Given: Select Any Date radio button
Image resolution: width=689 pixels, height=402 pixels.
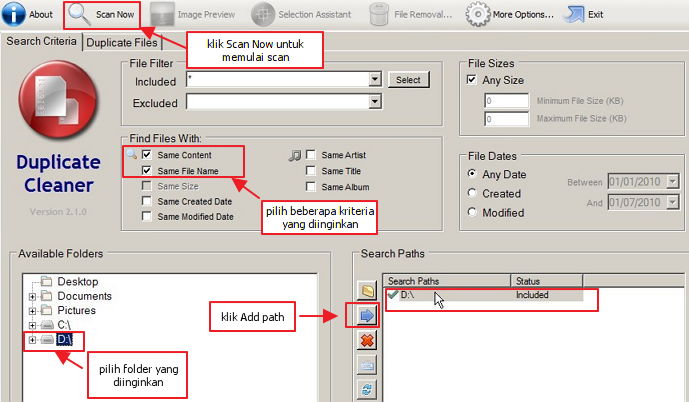Looking at the screenshot, I should tap(472, 174).
